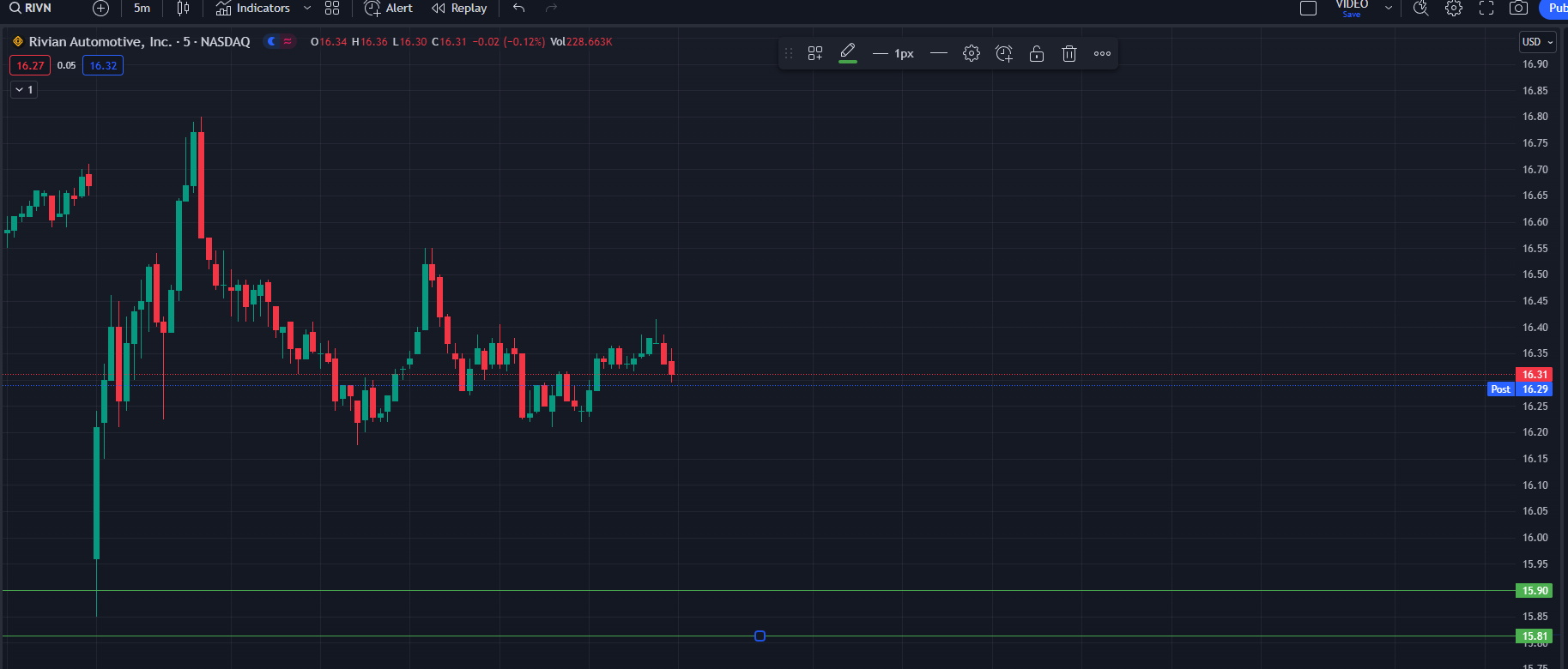Select the horizontal line anchor handle
Screen dimensions: 1568x669
(x=760, y=636)
